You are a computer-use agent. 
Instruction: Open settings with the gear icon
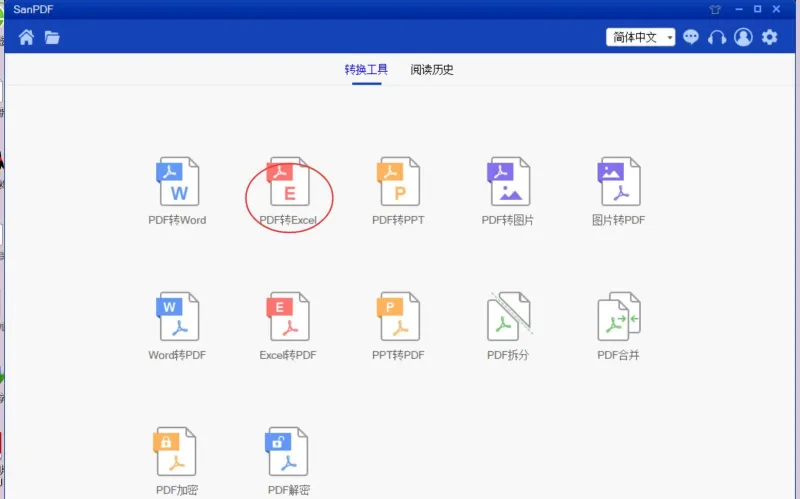point(769,37)
